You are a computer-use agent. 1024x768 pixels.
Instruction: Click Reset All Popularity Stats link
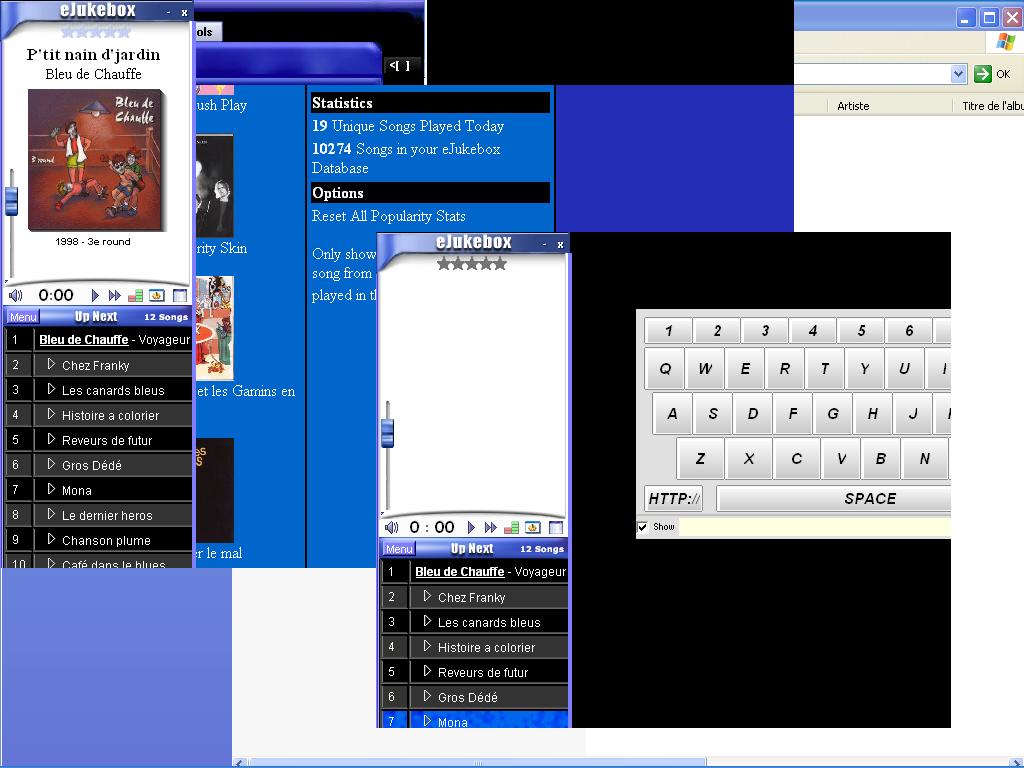[389, 216]
